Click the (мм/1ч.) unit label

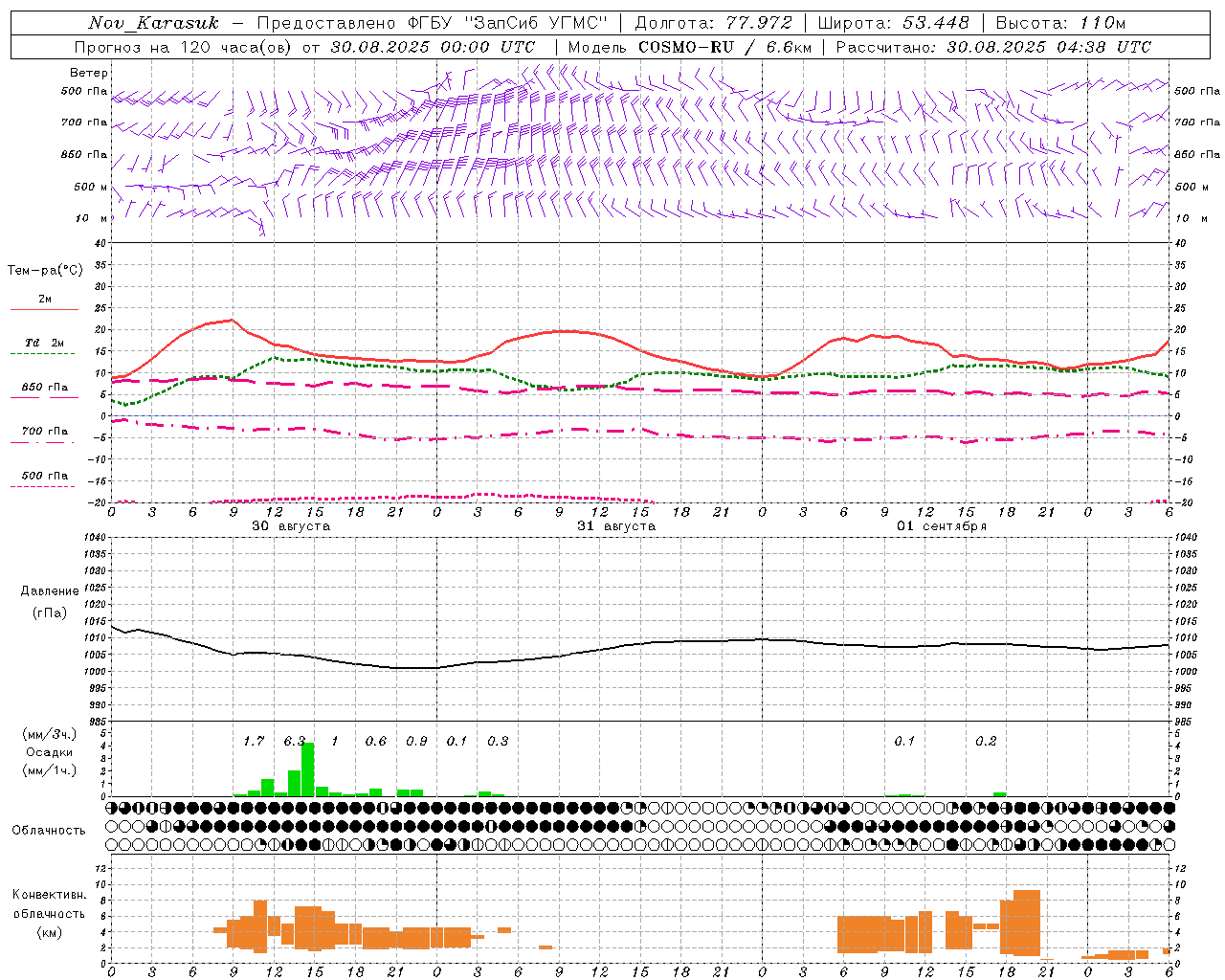[x=49, y=770]
